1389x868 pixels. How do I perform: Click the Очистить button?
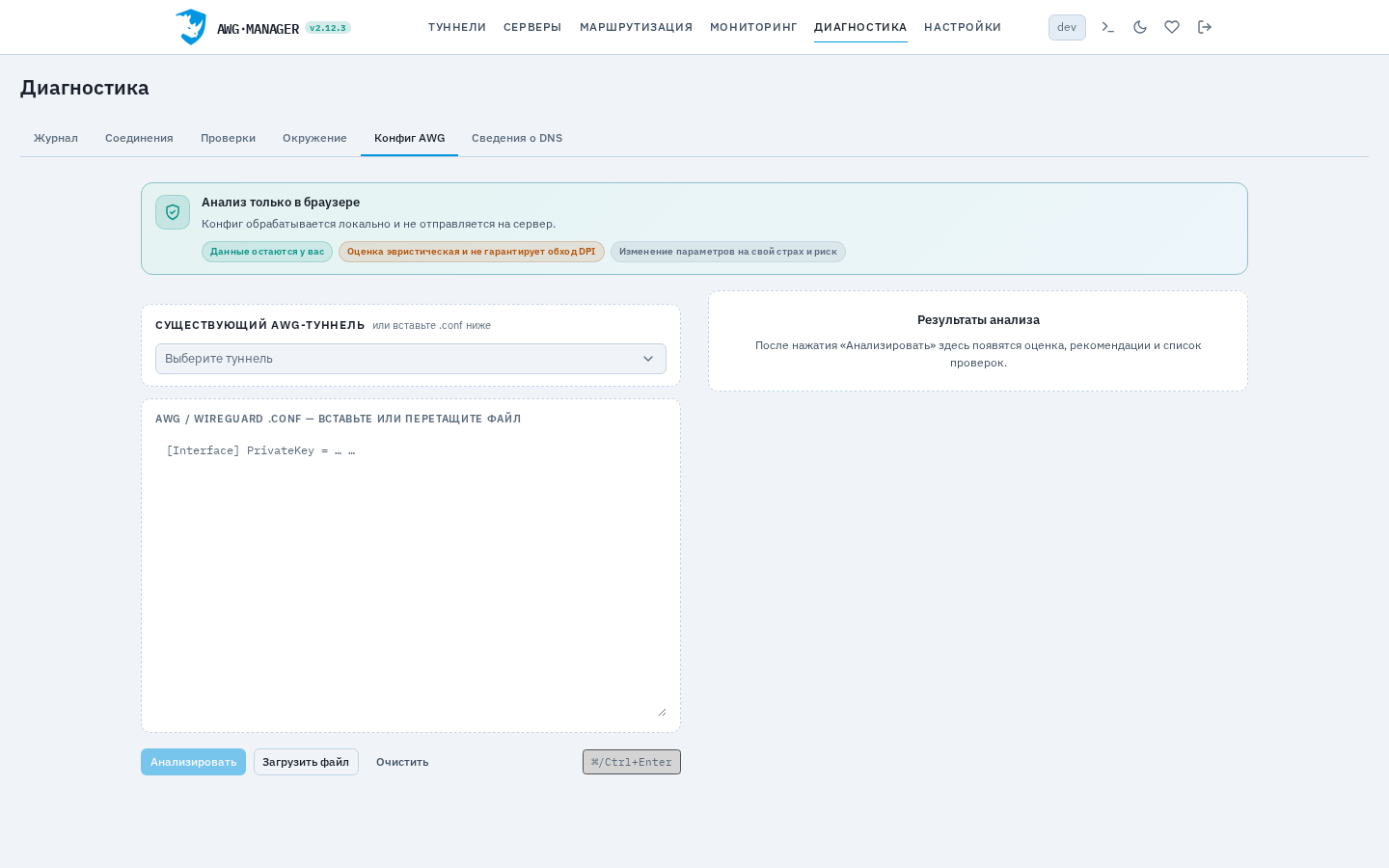pyautogui.click(x=402, y=762)
